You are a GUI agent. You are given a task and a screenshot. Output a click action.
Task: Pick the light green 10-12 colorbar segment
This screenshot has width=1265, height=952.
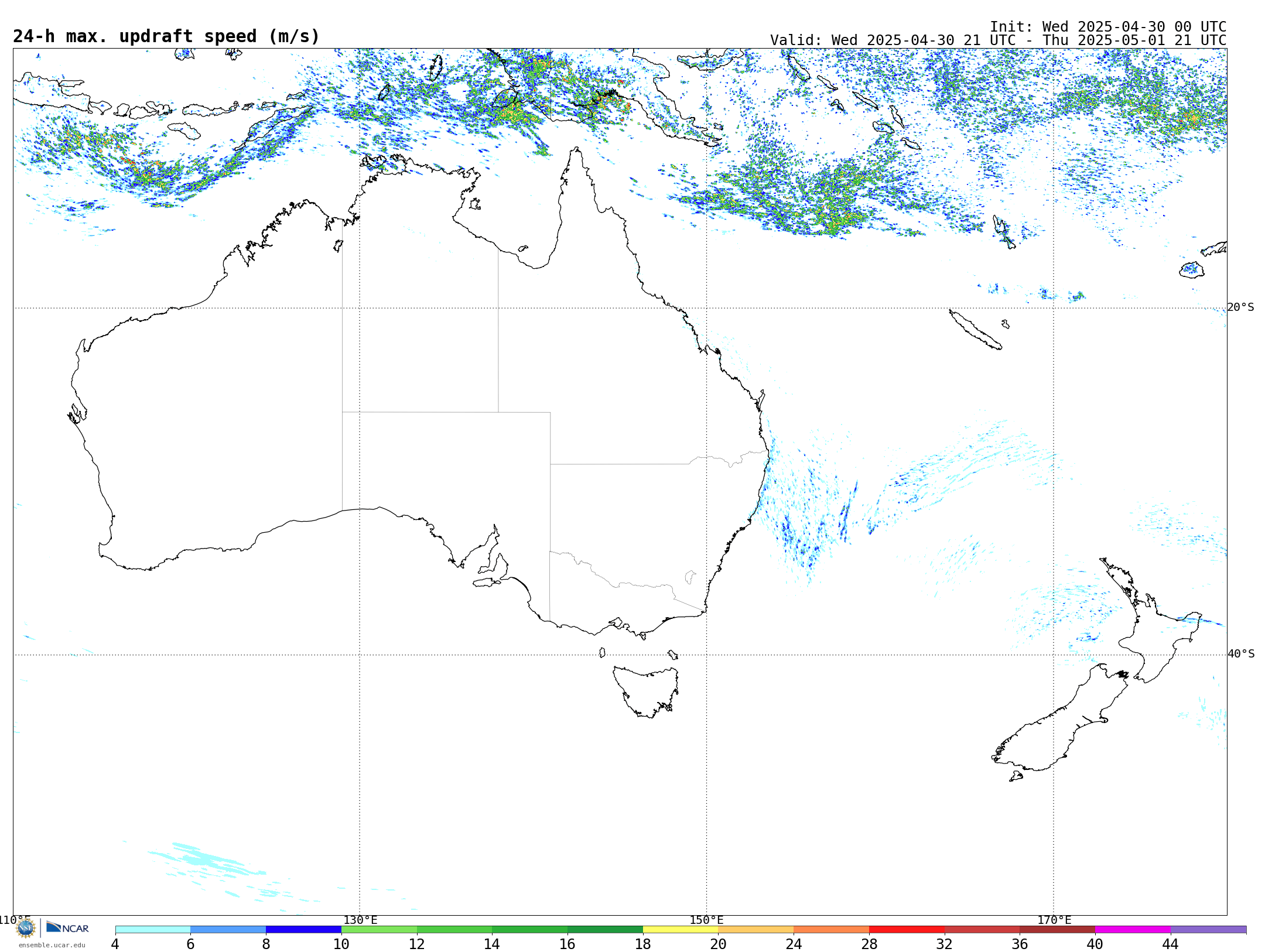(x=379, y=930)
